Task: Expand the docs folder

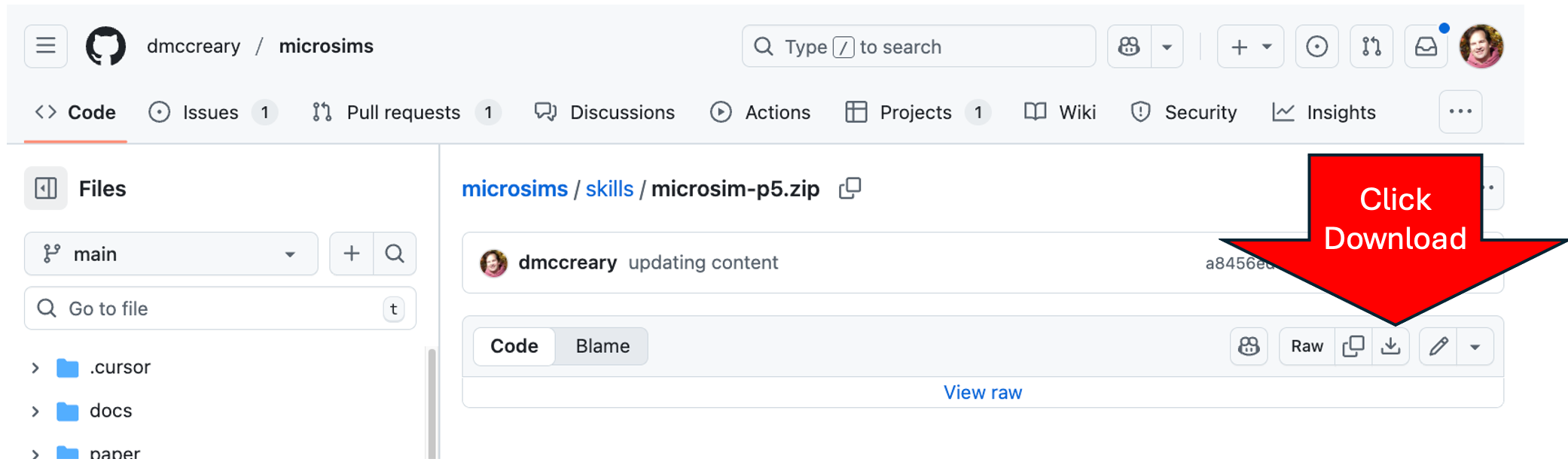Action: tap(35, 412)
